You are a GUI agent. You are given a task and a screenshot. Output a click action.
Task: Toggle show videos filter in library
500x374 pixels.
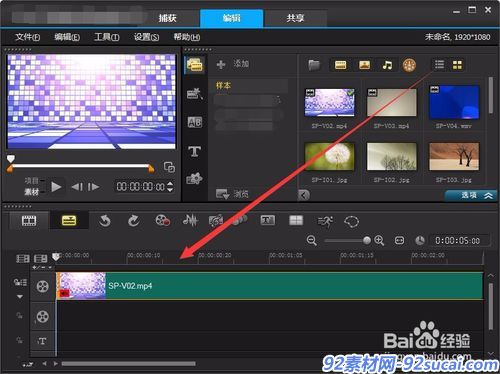tap(340, 65)
